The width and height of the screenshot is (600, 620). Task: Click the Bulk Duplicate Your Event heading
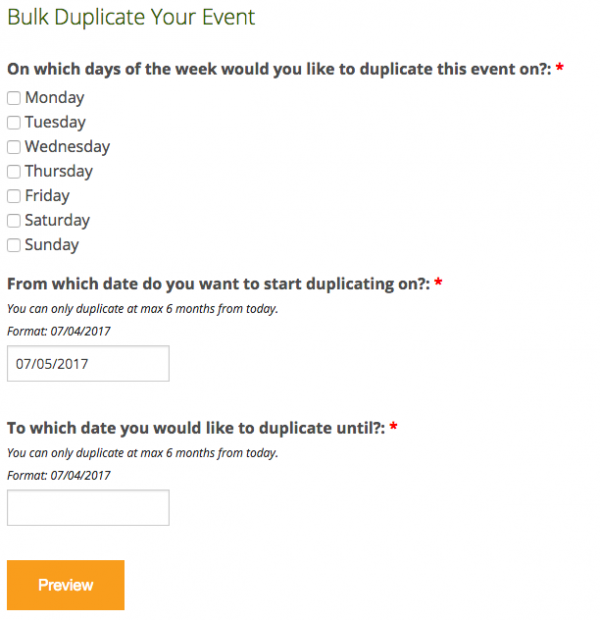click(131, 17)
